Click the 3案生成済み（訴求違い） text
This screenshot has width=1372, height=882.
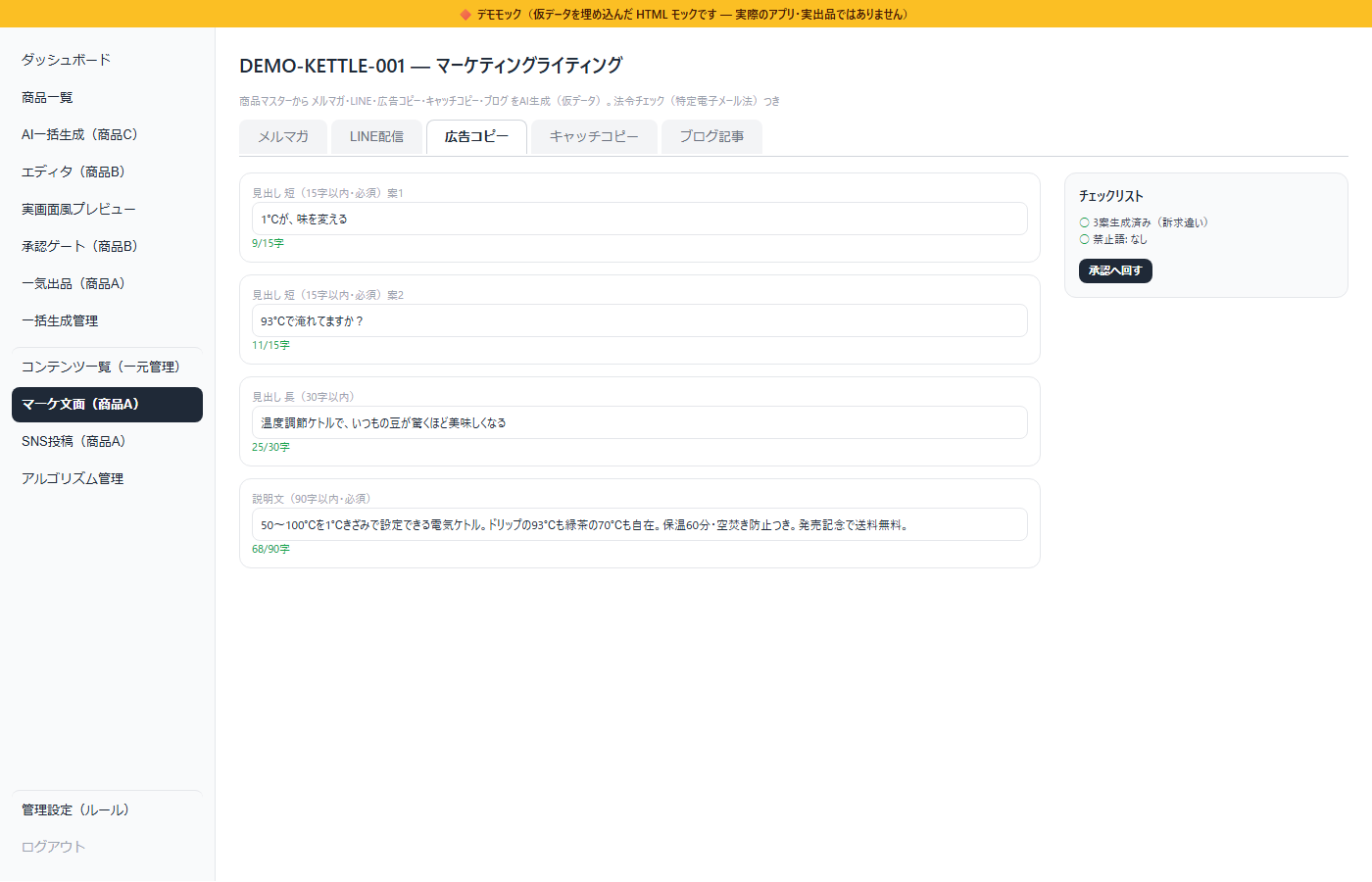pos(1151,222)
